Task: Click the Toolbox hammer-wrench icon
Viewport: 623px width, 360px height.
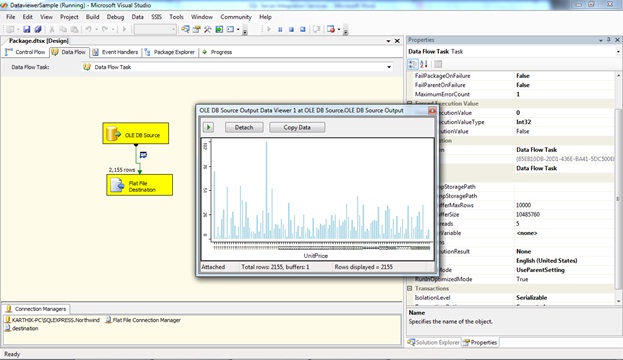Action: [x=207, y=29]
